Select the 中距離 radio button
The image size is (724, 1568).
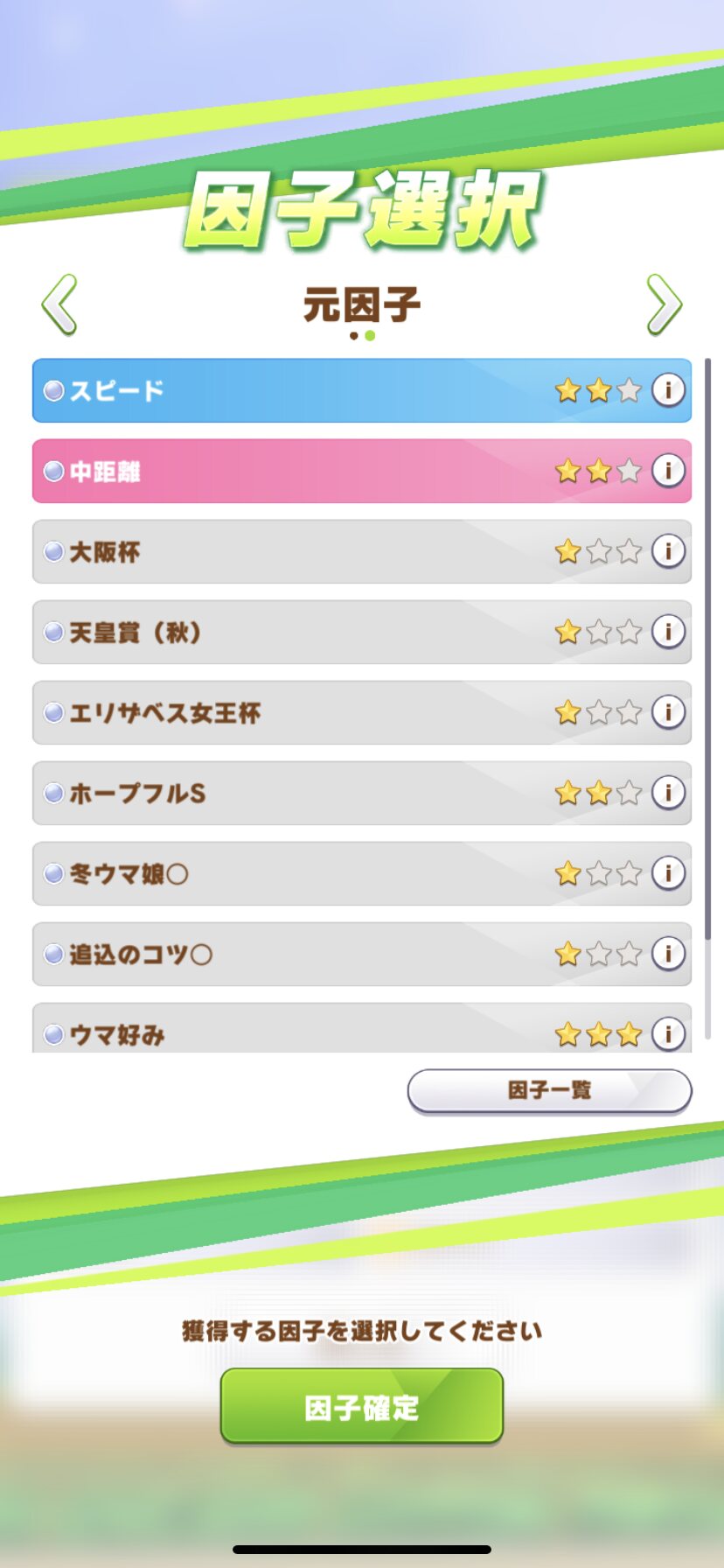coord(54,472)
